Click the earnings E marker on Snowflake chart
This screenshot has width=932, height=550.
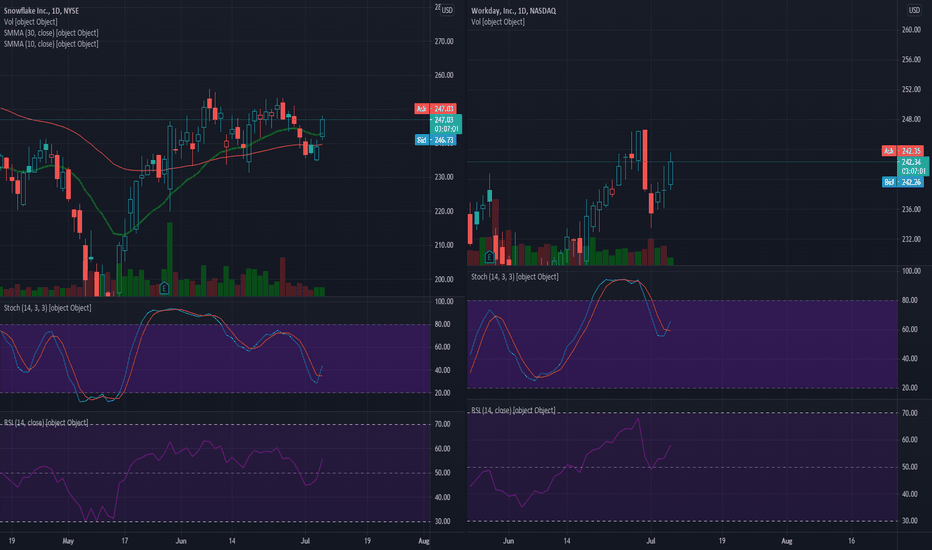(165, 289)
